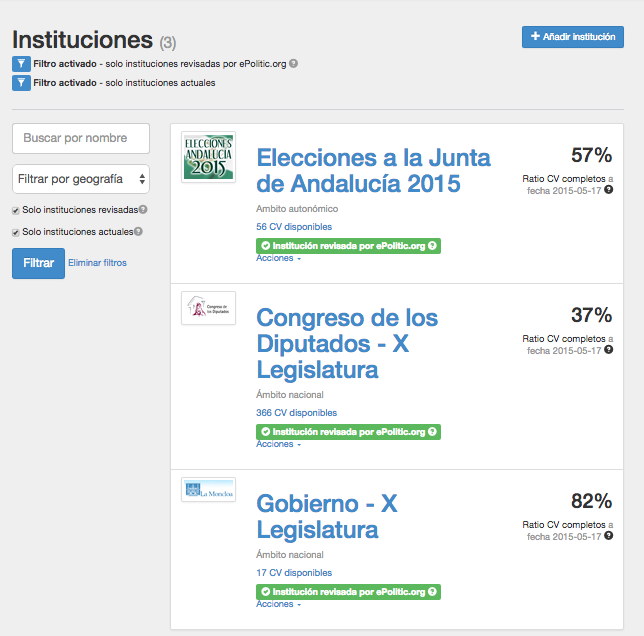Image resolution: width=644 pixels, height=636 pixels.
Task: Select the 82% ratio value
Action: (591, 501)
